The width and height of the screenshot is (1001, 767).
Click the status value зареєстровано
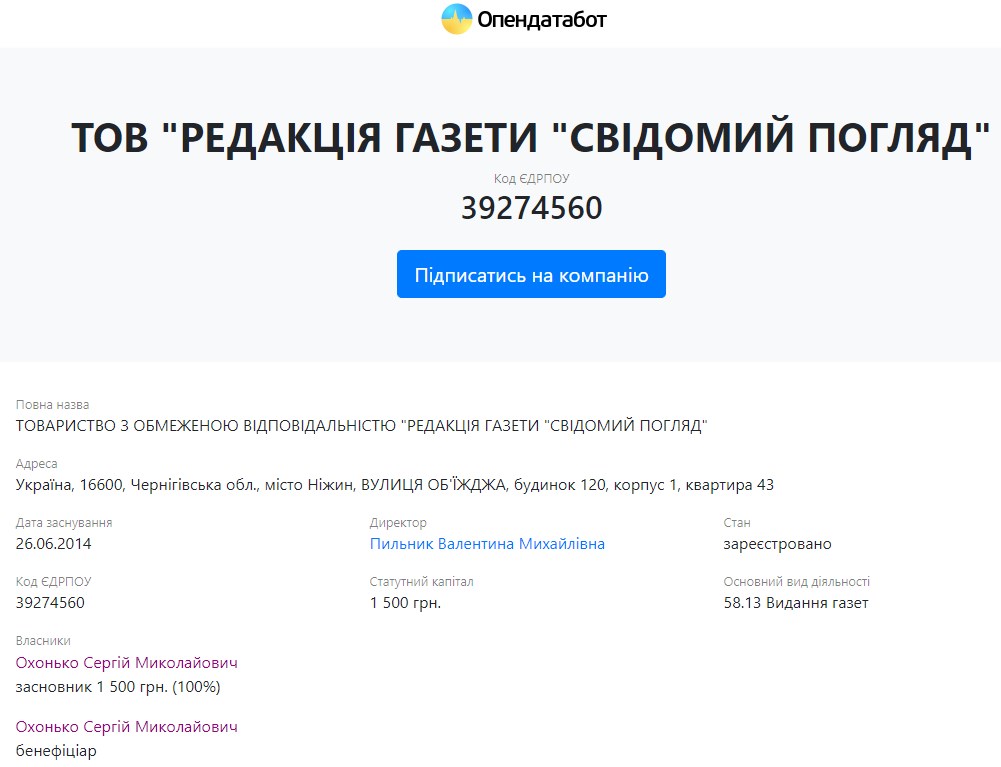point(777,544)
